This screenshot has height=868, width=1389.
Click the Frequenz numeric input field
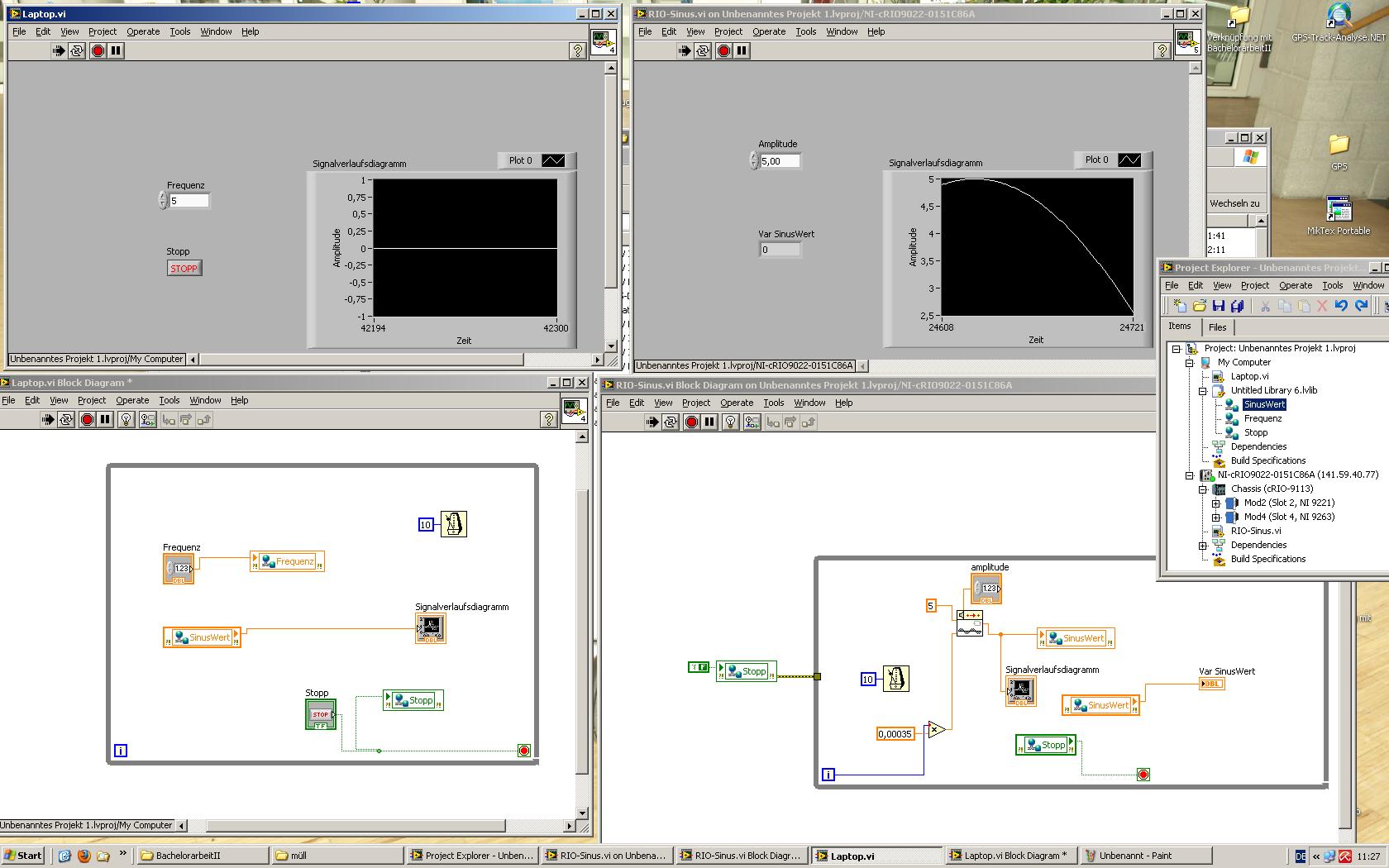tap(189, 201)
